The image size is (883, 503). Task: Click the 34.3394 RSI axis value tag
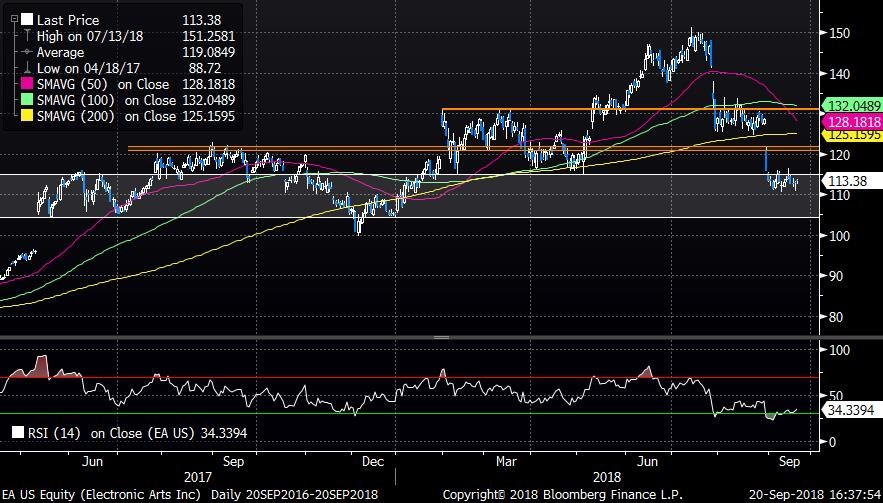847,410
